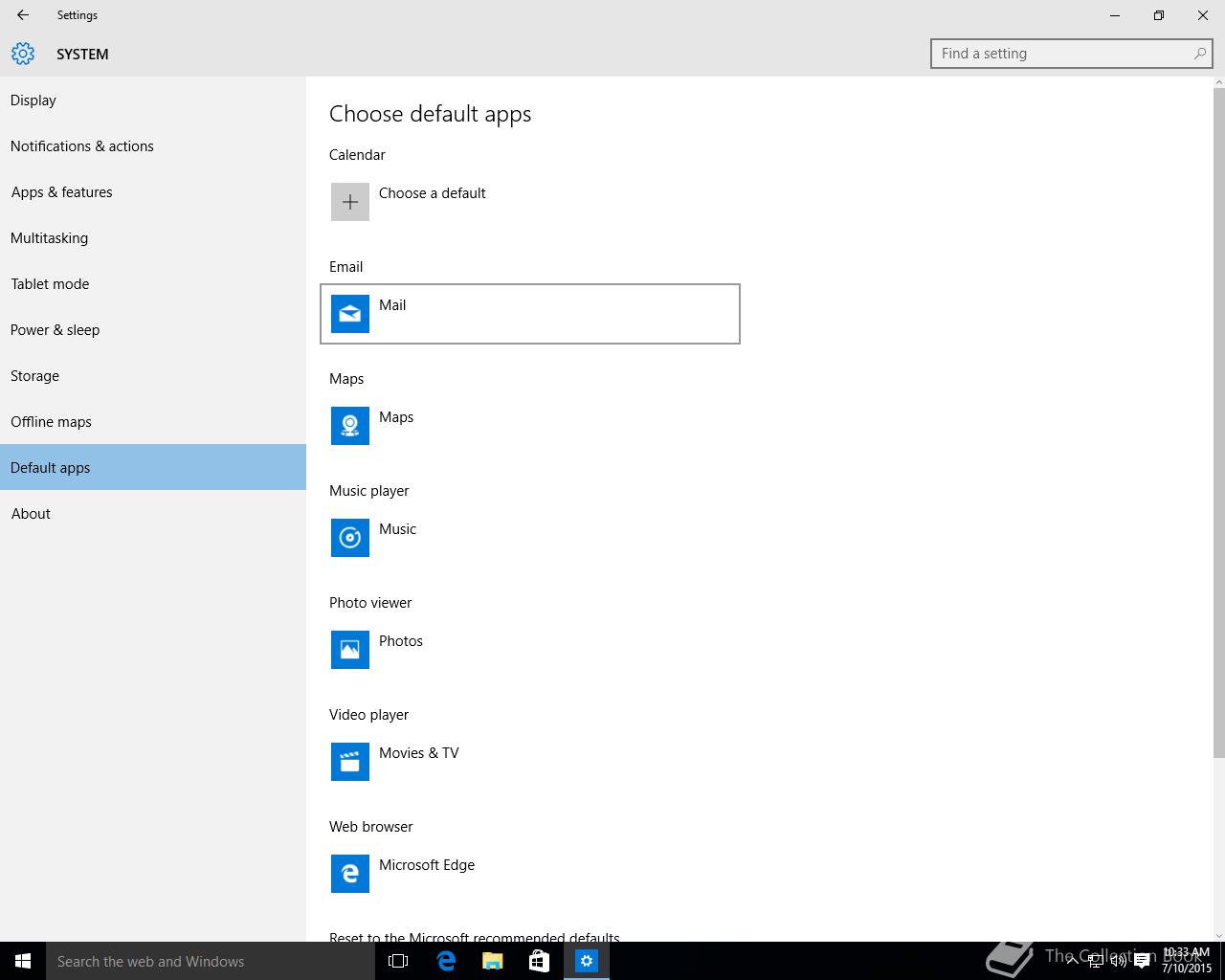Click Search the web and Windows box
1225x980 pixels.
211,961
